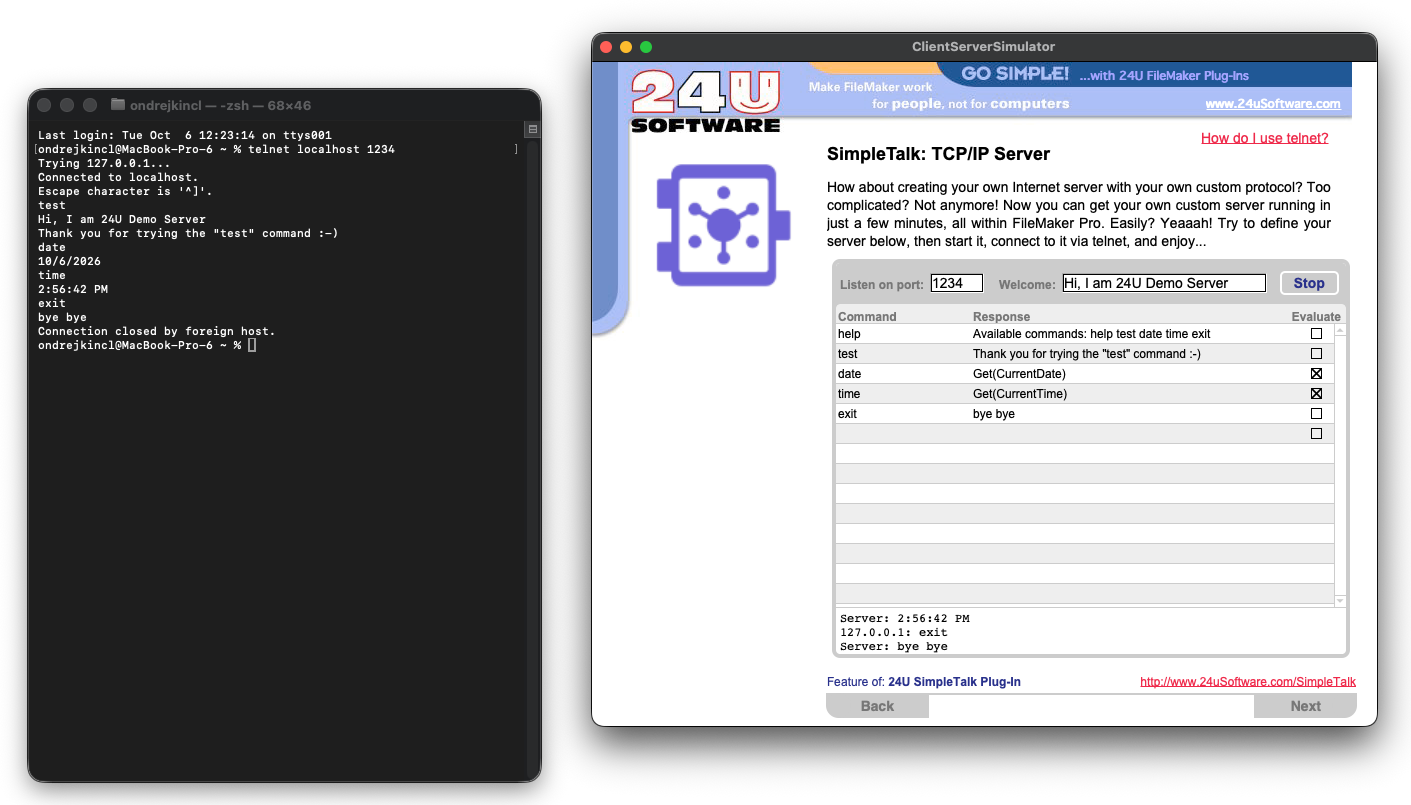This screenshot has width=1411, height=805.
Task: Toggle Evaluate checkbox for exit command
Action: [x=1316, y=414]
